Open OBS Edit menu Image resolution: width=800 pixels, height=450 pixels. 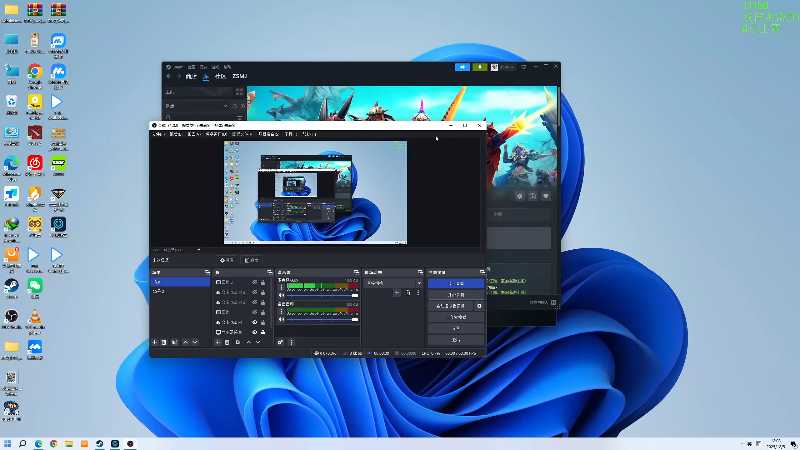coord(176,134)
